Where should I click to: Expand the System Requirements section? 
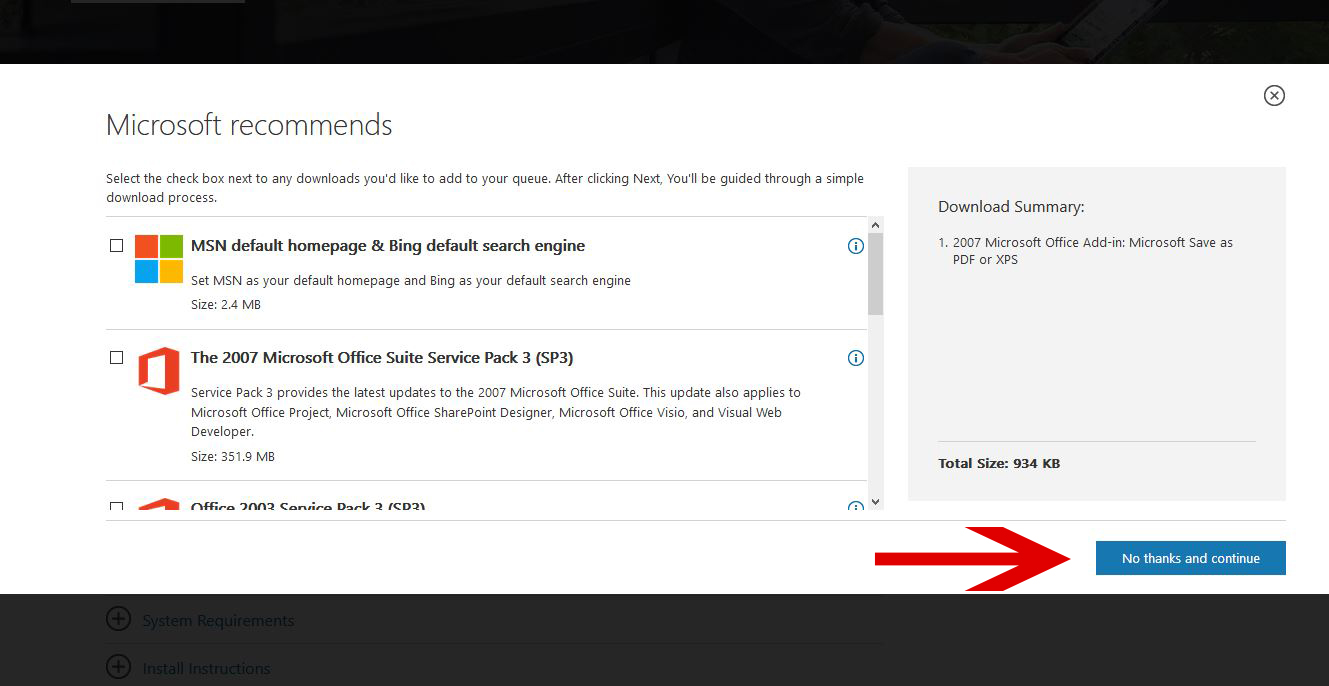point(217,620)
